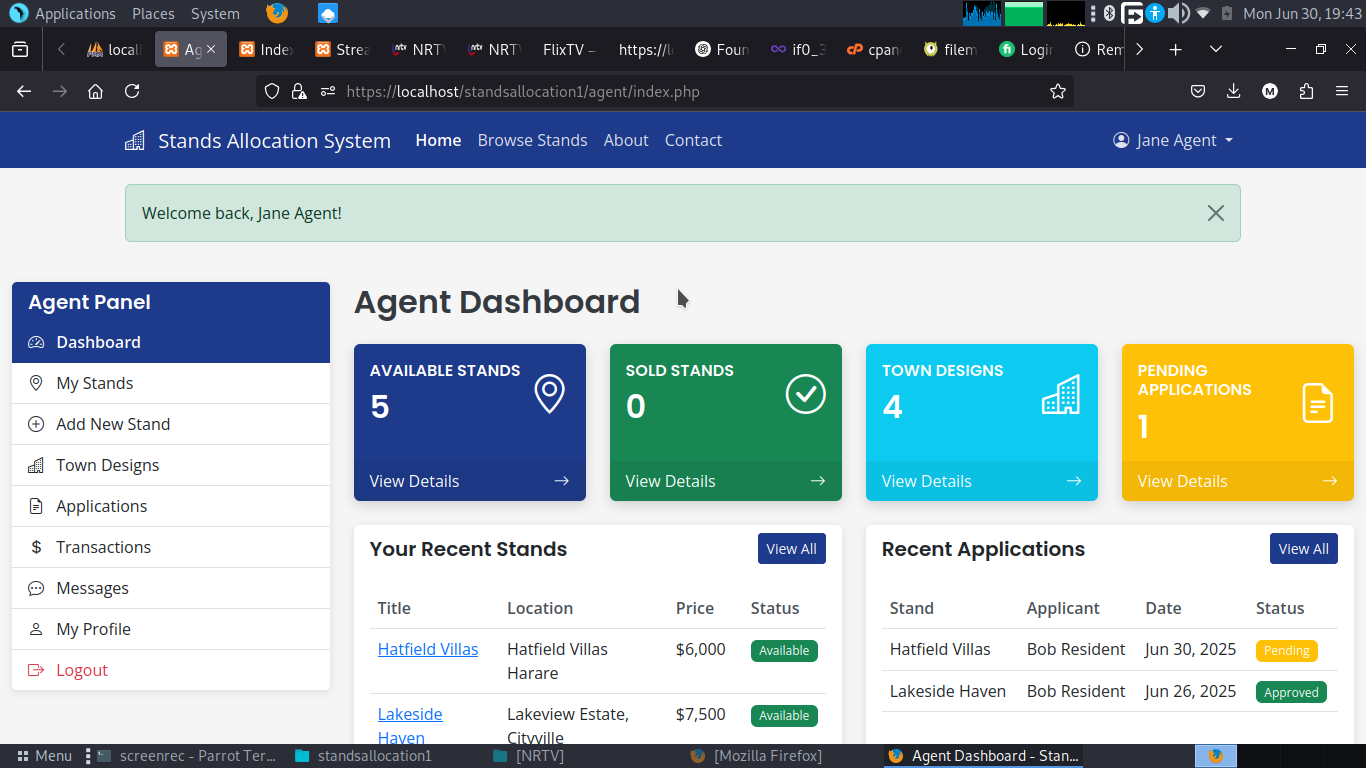Select My Stands in Agent Panel
Screen dimensions: 1366x768
pos(171,383)
